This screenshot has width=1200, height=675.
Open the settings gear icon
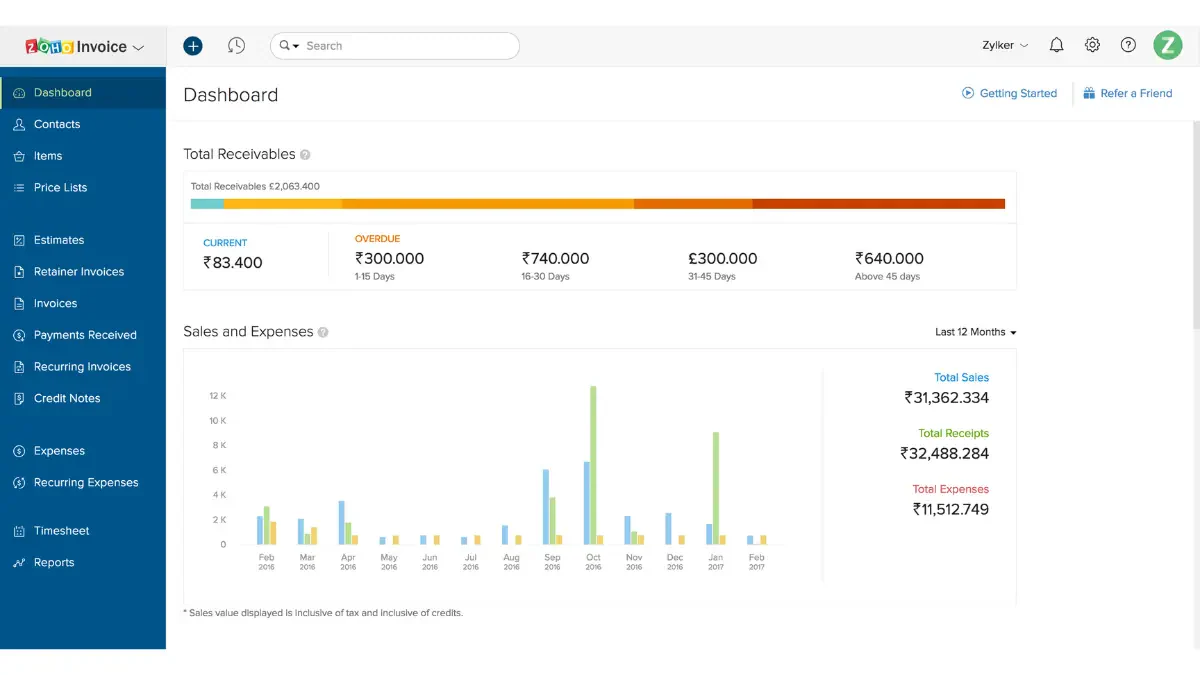point(1092,45)
